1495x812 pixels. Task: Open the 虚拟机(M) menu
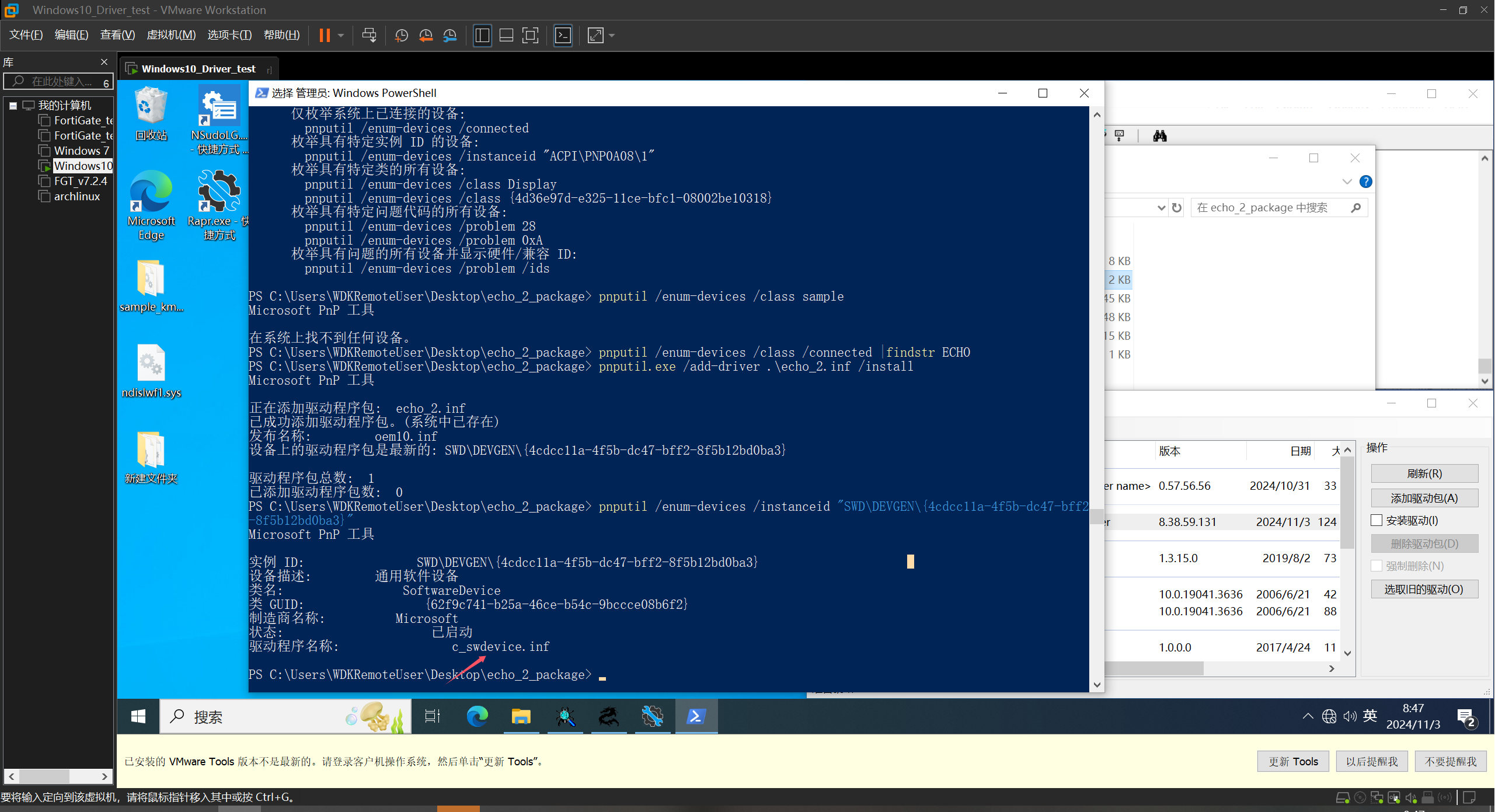tap(171, 34)
